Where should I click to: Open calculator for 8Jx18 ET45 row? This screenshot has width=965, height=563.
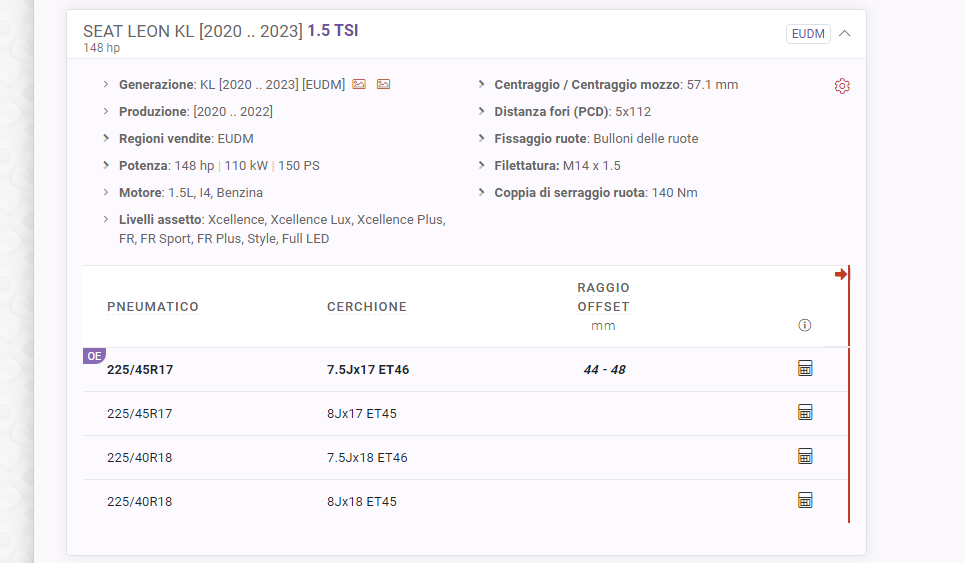point(805,501)
